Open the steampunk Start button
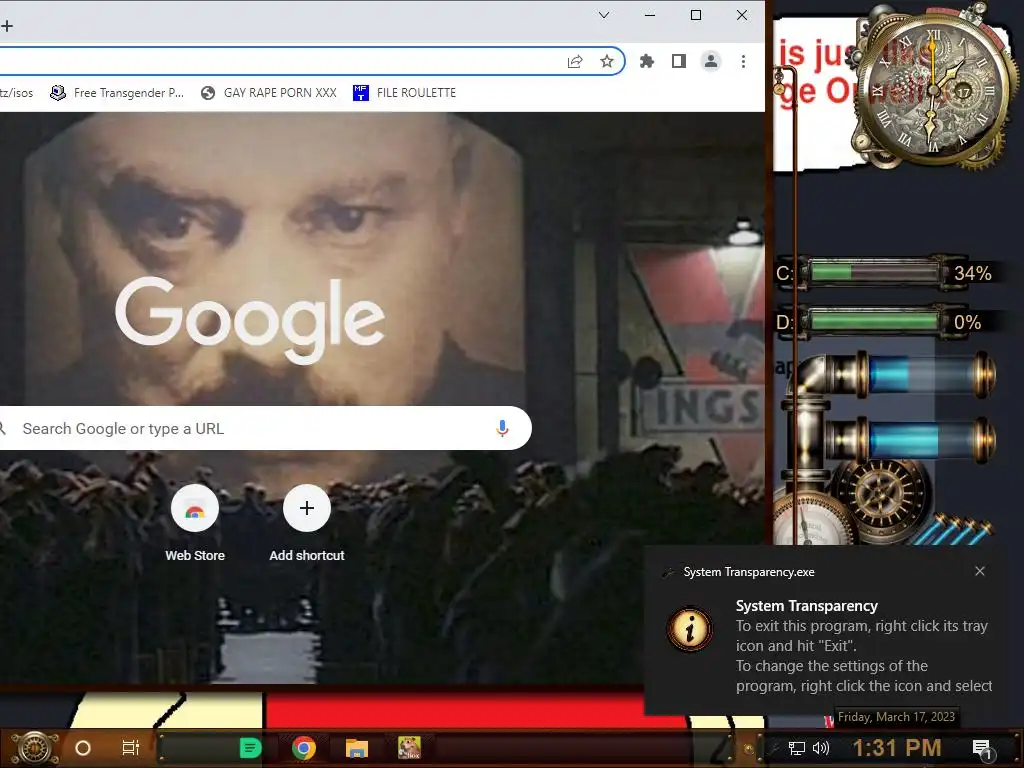The image size is (1024, 768). [36, 748]
